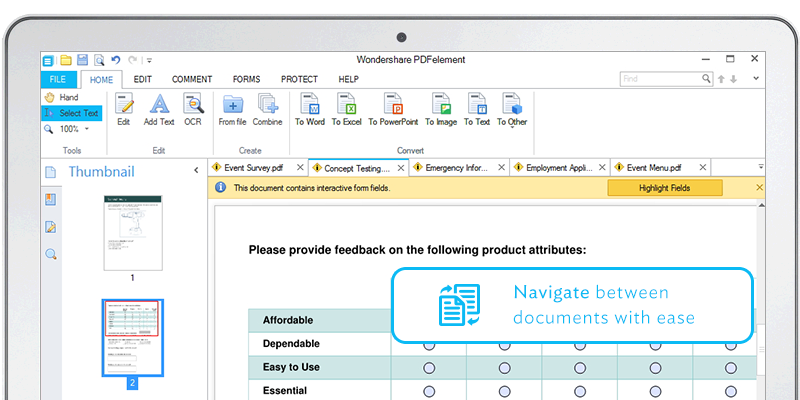Switch to the COMMENT ribbon tab
The image size is (800, 400).
click(x=192, y=79)
